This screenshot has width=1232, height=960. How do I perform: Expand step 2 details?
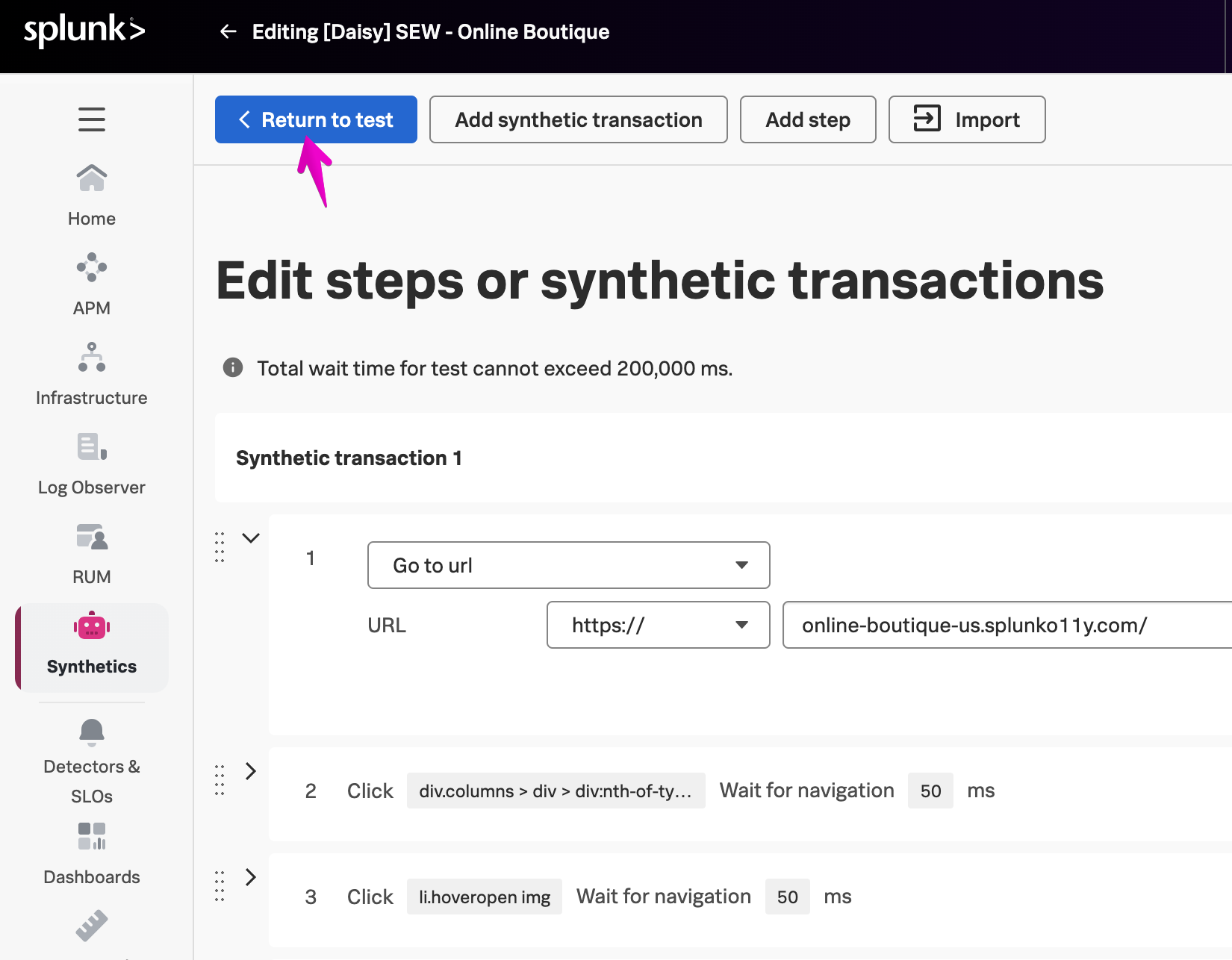point(251,771)
